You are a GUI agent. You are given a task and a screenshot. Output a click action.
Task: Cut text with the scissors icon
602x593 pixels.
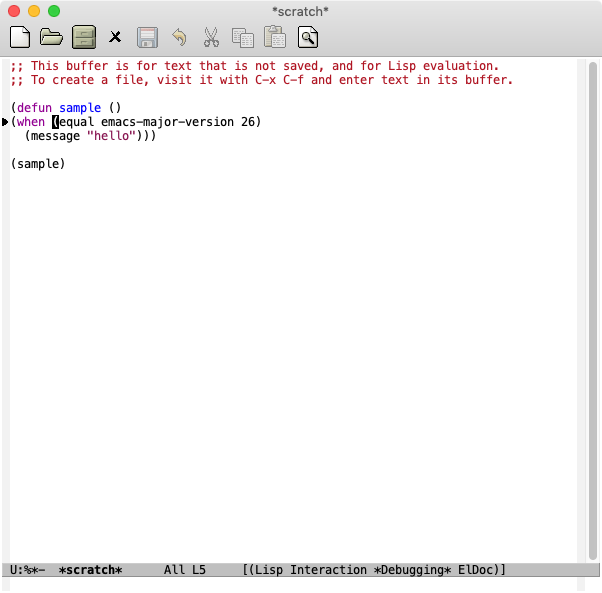click(x=211, y=38)
